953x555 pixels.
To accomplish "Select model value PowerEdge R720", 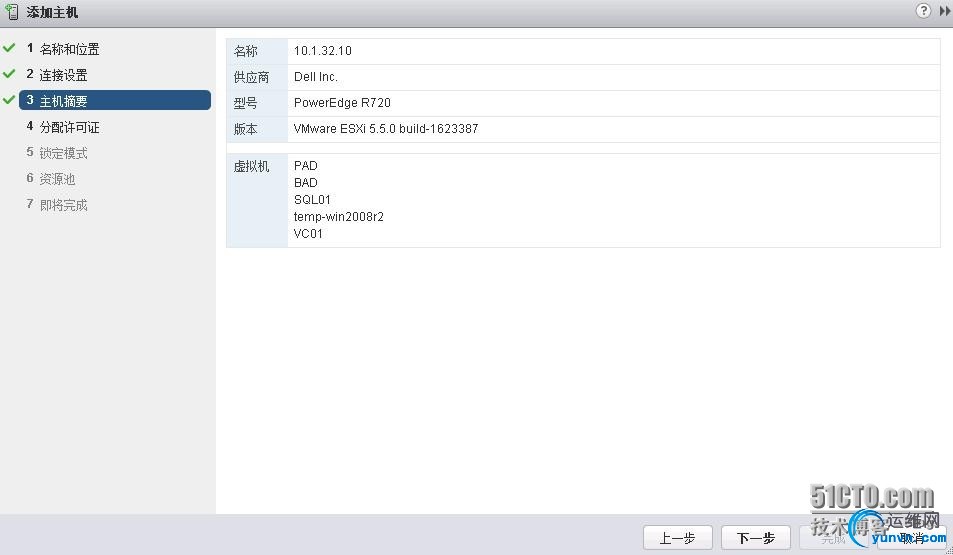I will [342, 103].
